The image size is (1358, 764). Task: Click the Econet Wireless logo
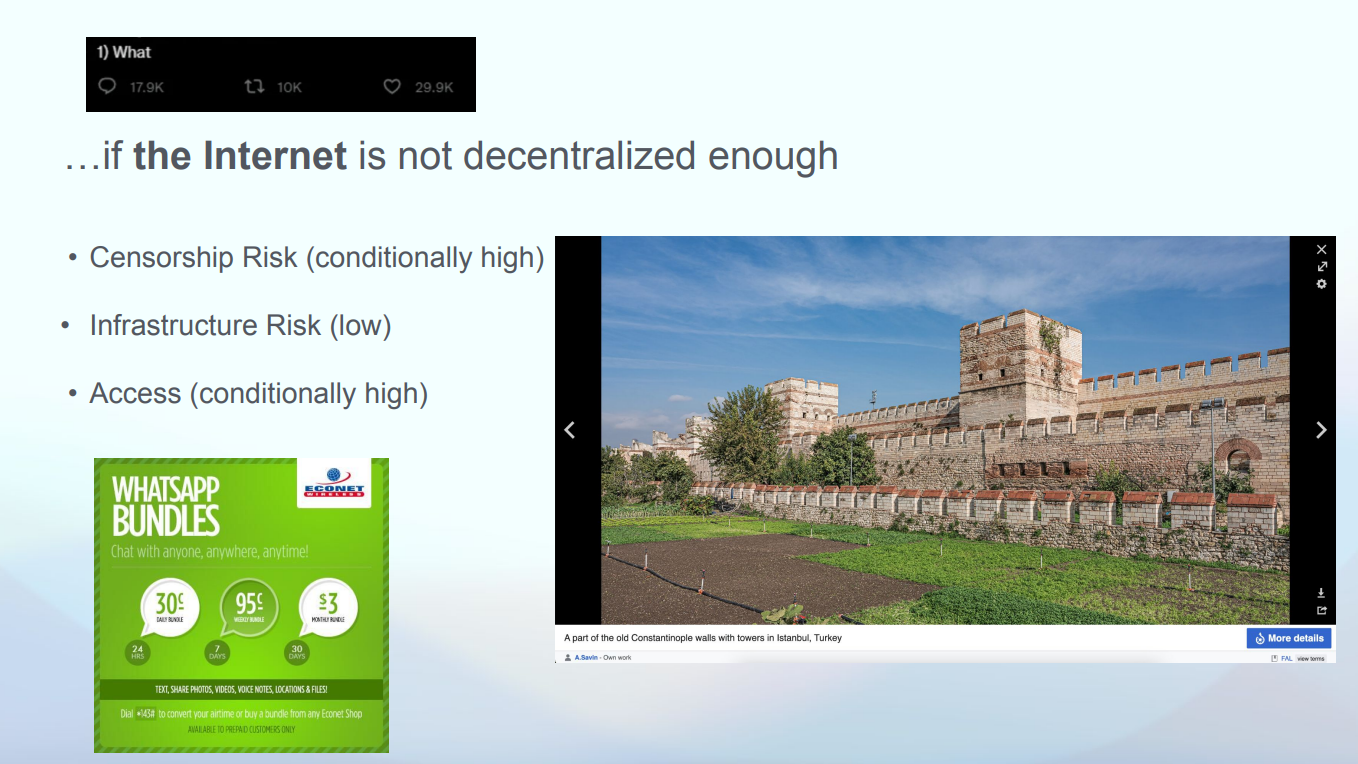point(334,484)
